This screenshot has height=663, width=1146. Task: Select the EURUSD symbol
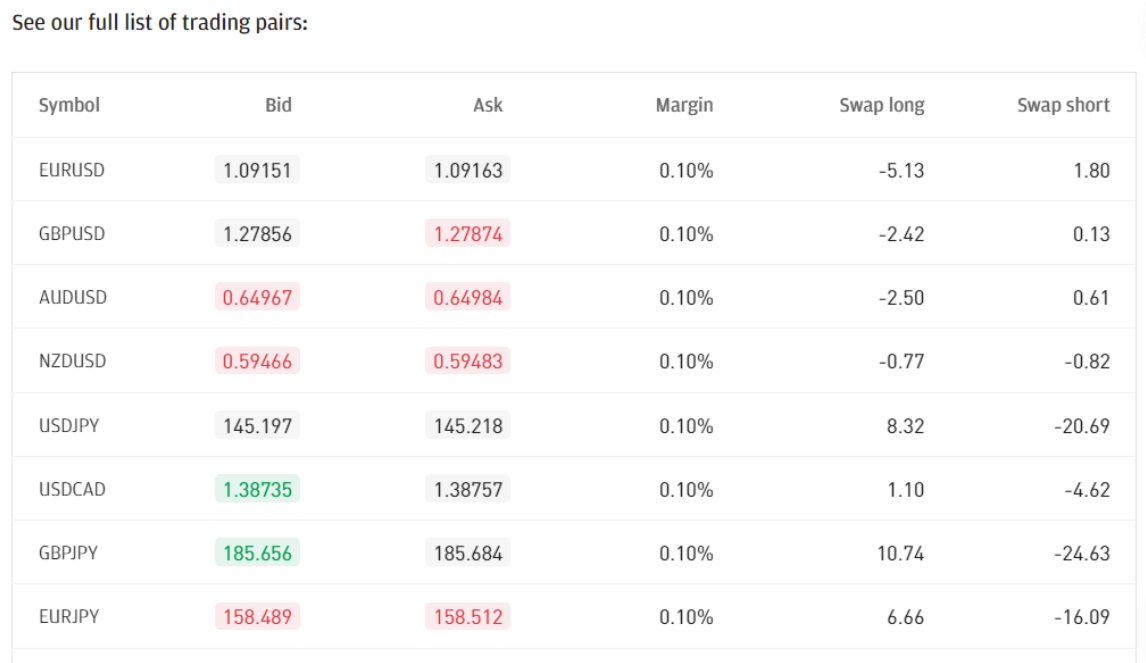click(x=72, y=170)
